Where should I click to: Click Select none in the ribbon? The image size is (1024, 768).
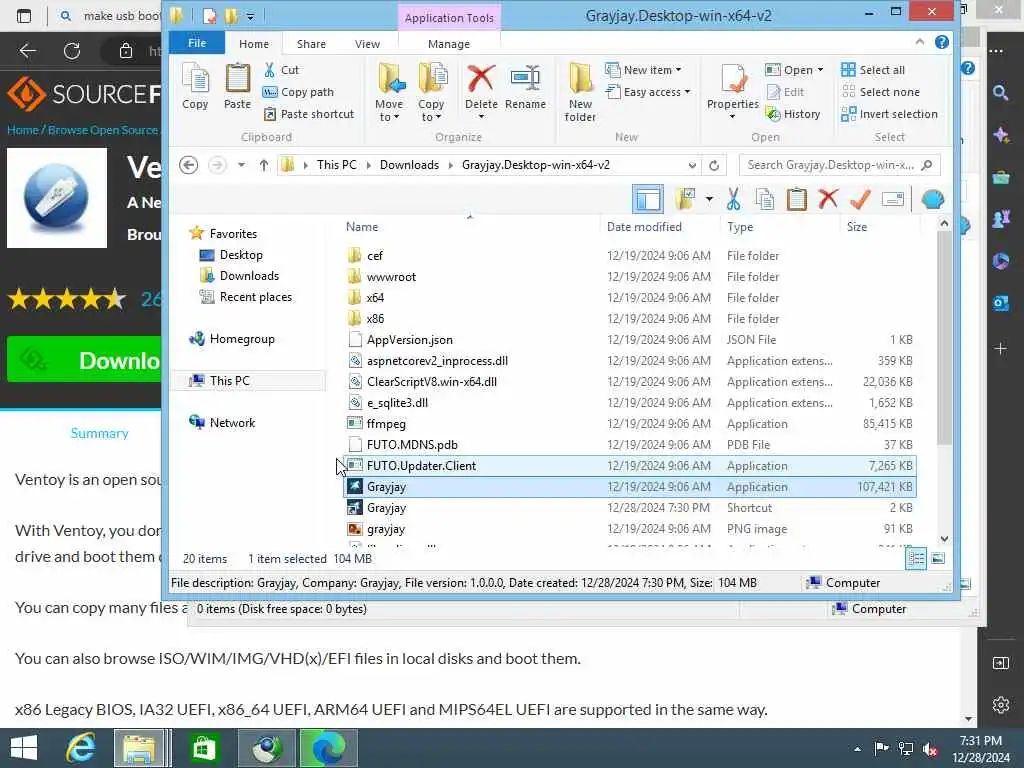(x=880, y=92)
